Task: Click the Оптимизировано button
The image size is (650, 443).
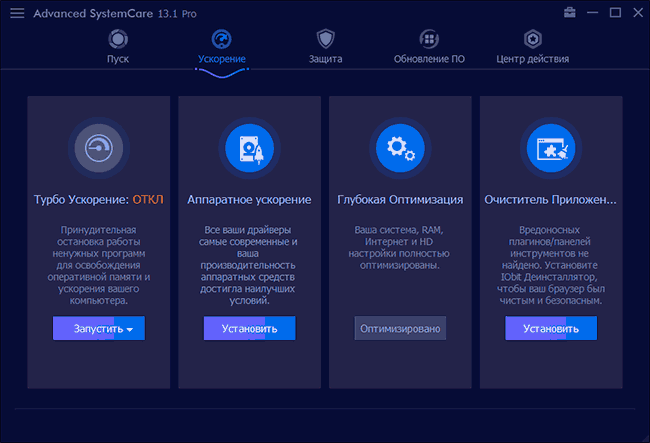Action: (400, 328)
